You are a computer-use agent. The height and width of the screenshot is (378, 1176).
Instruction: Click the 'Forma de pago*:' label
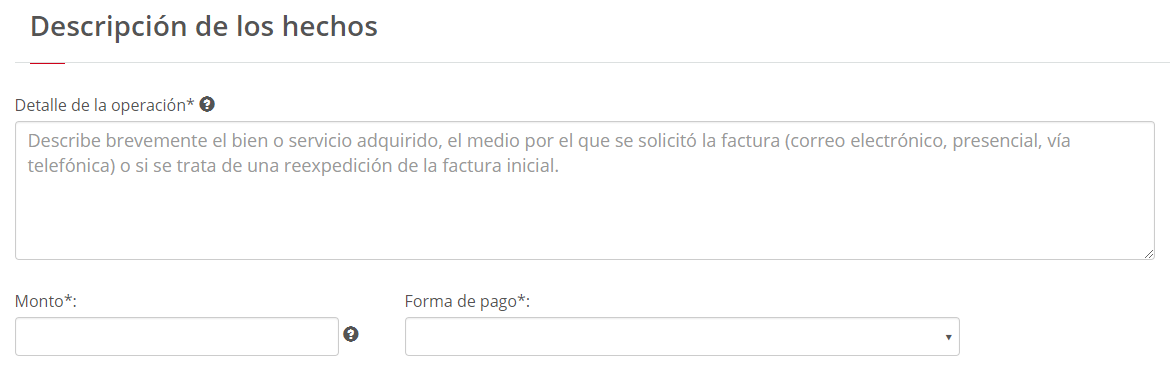pos(467,302)
